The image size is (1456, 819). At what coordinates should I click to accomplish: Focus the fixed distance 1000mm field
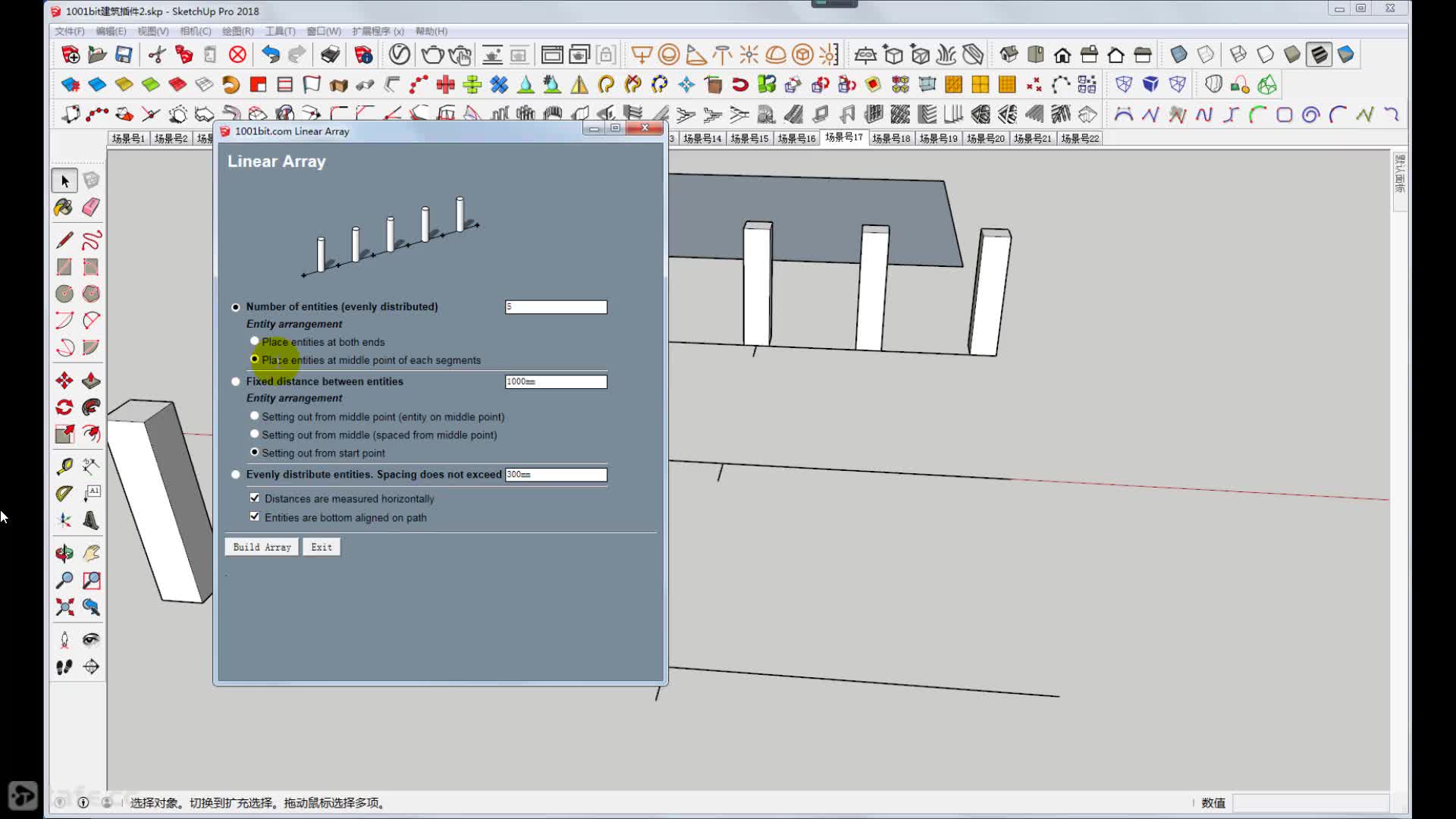(x=556, y=381)
